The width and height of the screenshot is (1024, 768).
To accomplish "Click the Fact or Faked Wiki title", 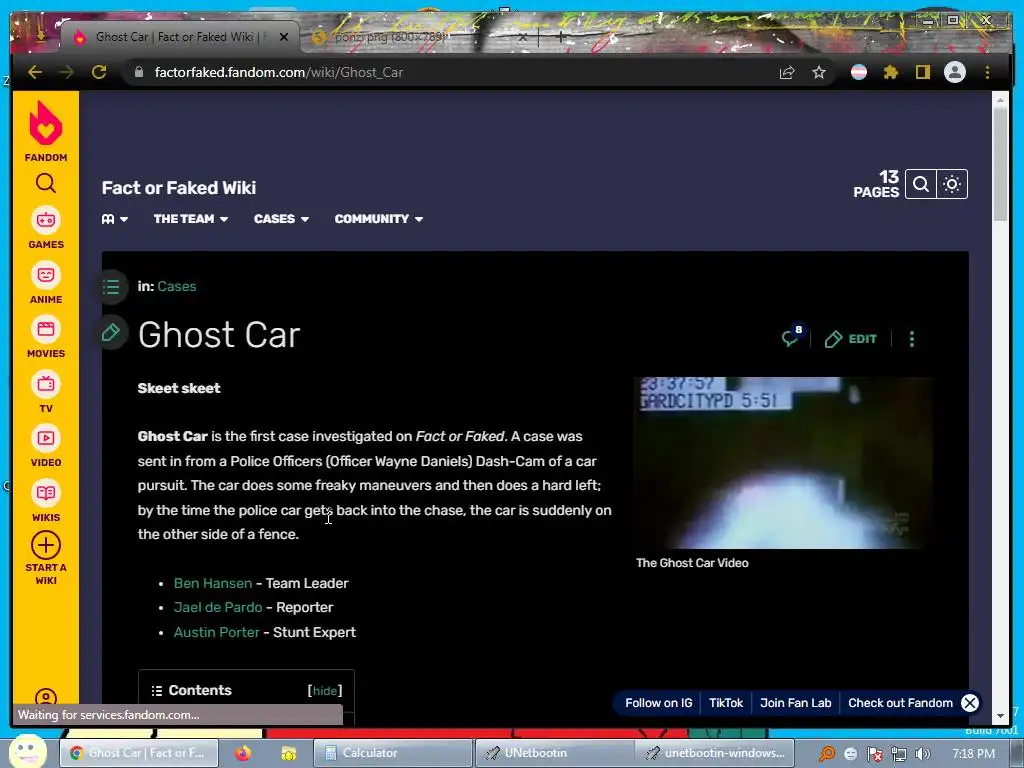I will coord(179,188).
